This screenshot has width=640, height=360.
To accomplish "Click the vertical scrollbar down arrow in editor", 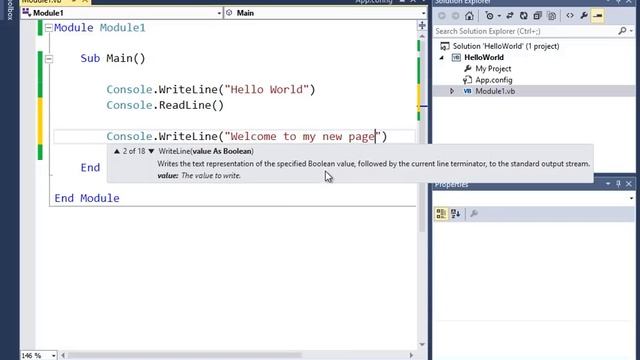I will tap(422, 345).
